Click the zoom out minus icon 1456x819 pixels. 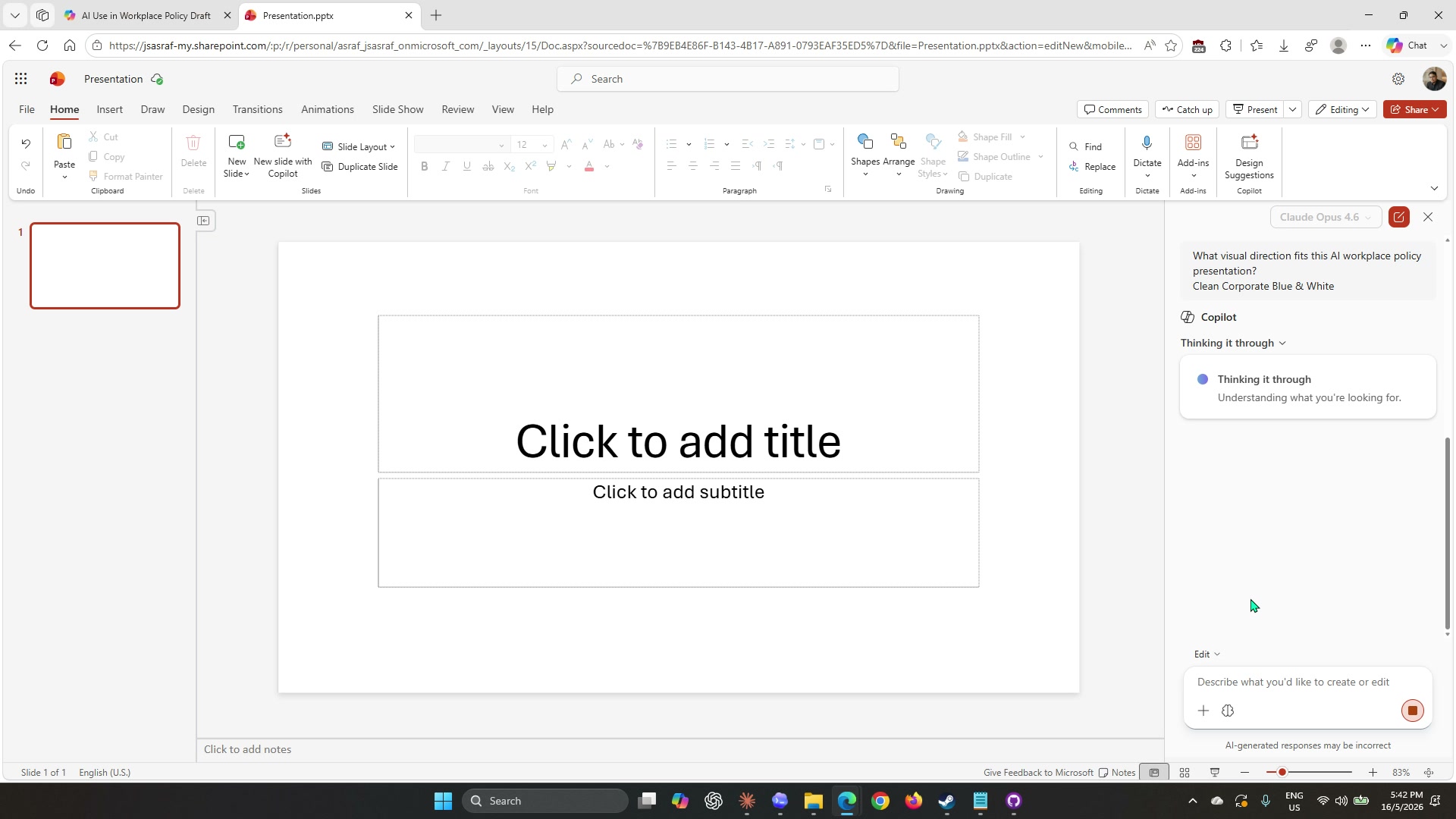[1244, 773]
